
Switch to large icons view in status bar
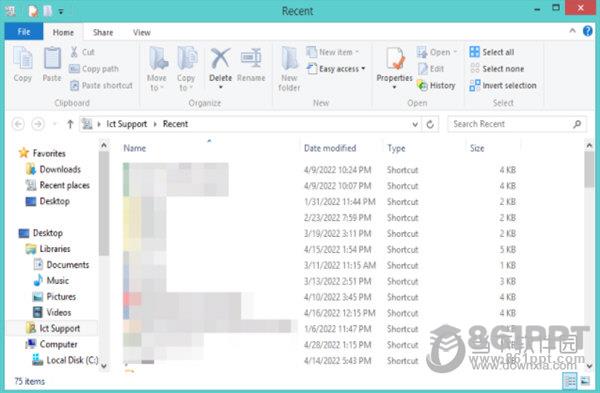point(585,381)
